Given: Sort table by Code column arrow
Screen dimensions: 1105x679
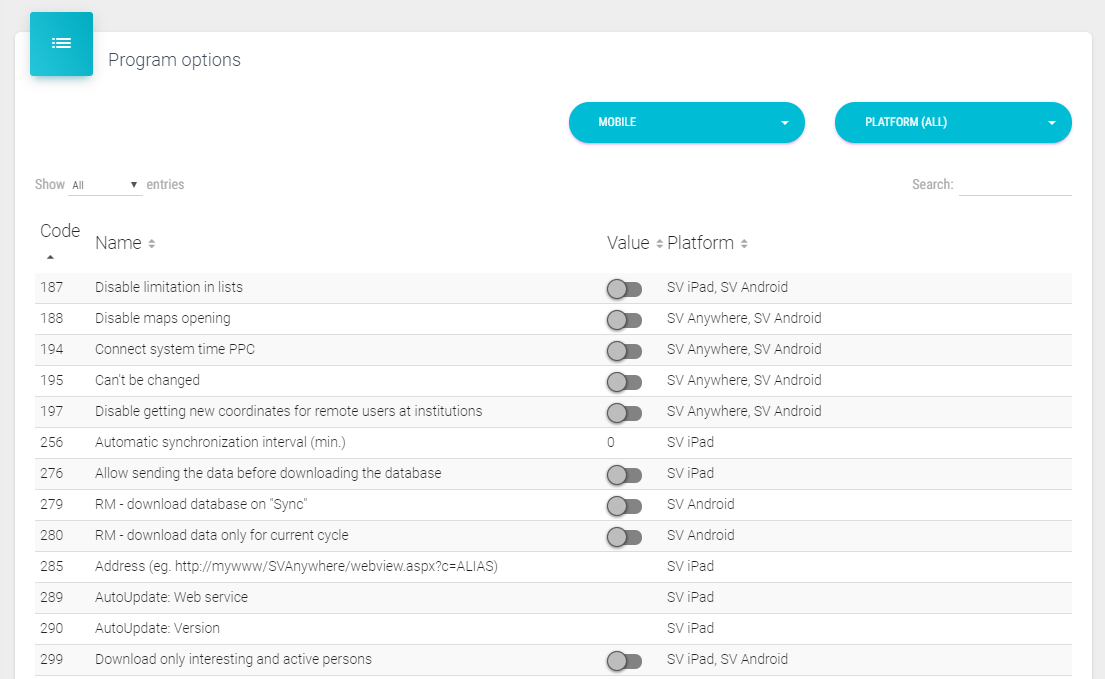Looking at the screenshot, I should pyautogui.click(x=51, y=257).
